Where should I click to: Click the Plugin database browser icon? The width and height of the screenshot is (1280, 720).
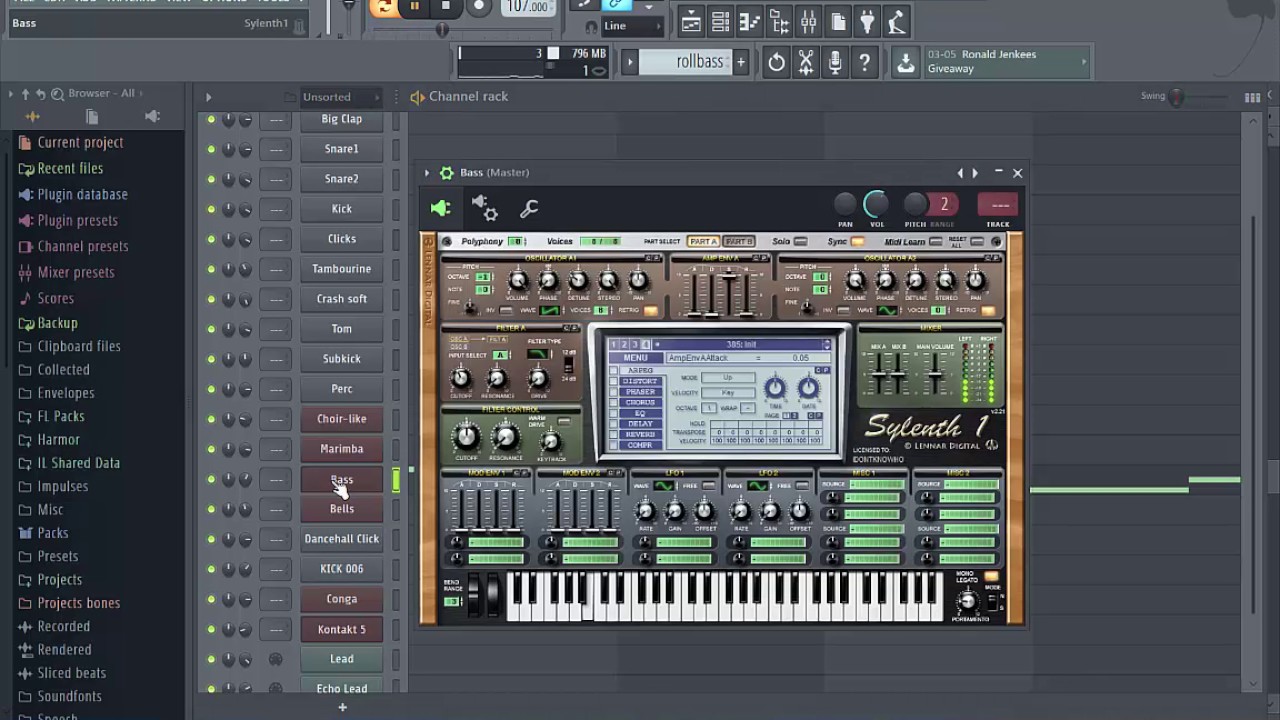[26, 194]
